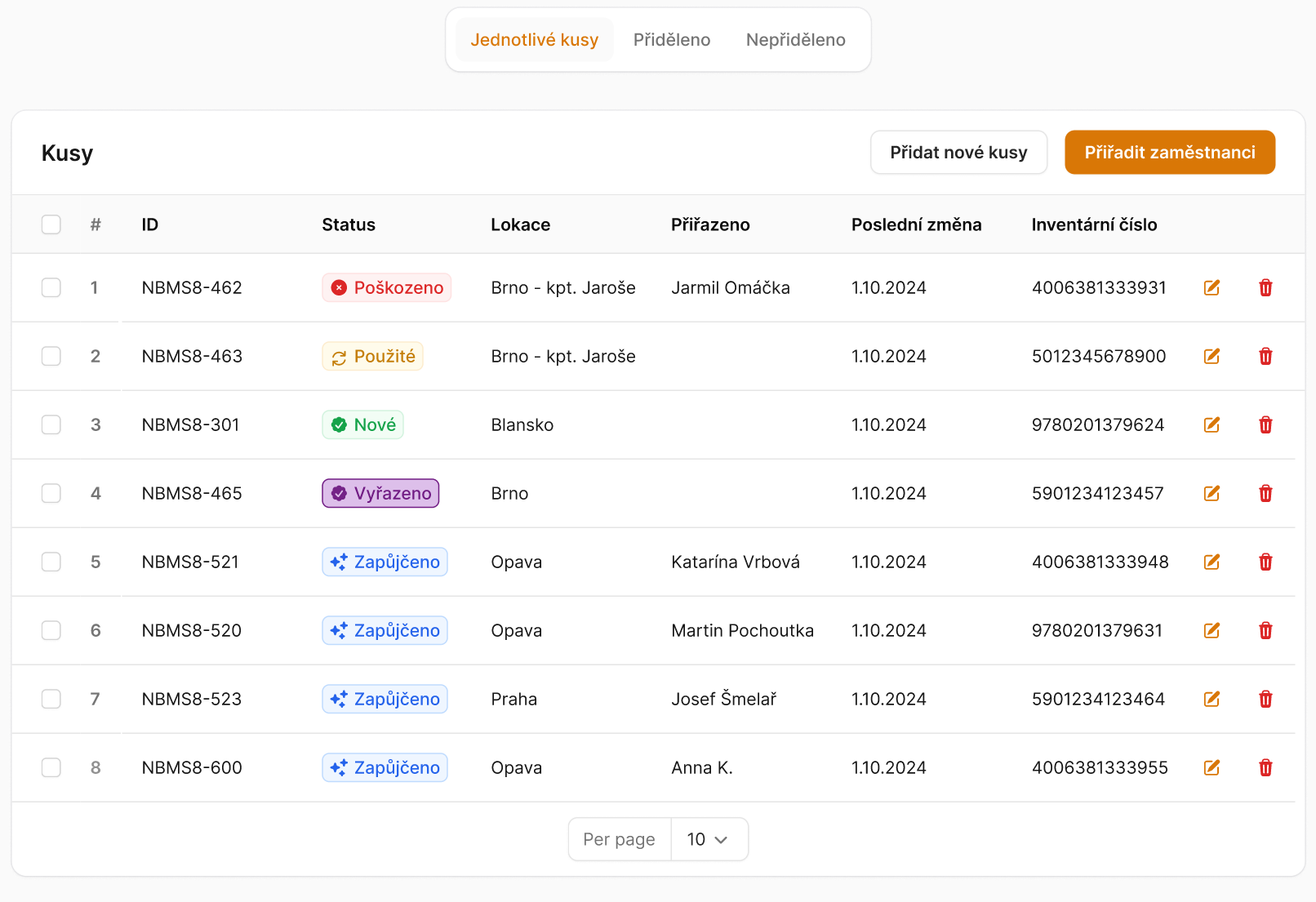
Task: Click Zapůjčeno badge for NBMS8-600
Action: coord(385,767)
